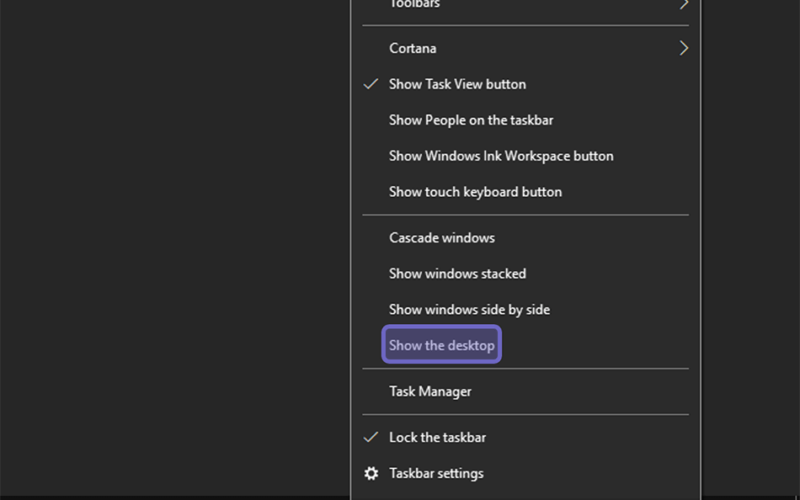800x500 pixels.
Task: Toggle Show Task View button option
Action: 526,84
